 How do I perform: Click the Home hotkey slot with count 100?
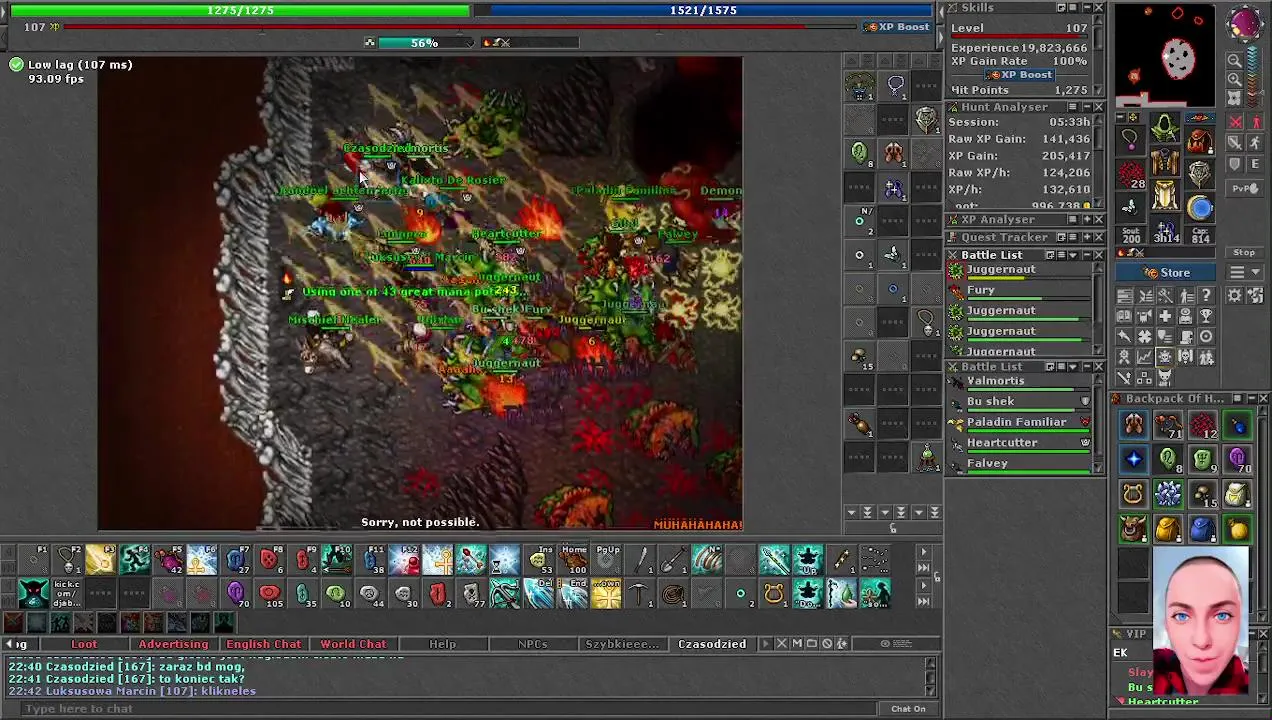coord(573,558)
